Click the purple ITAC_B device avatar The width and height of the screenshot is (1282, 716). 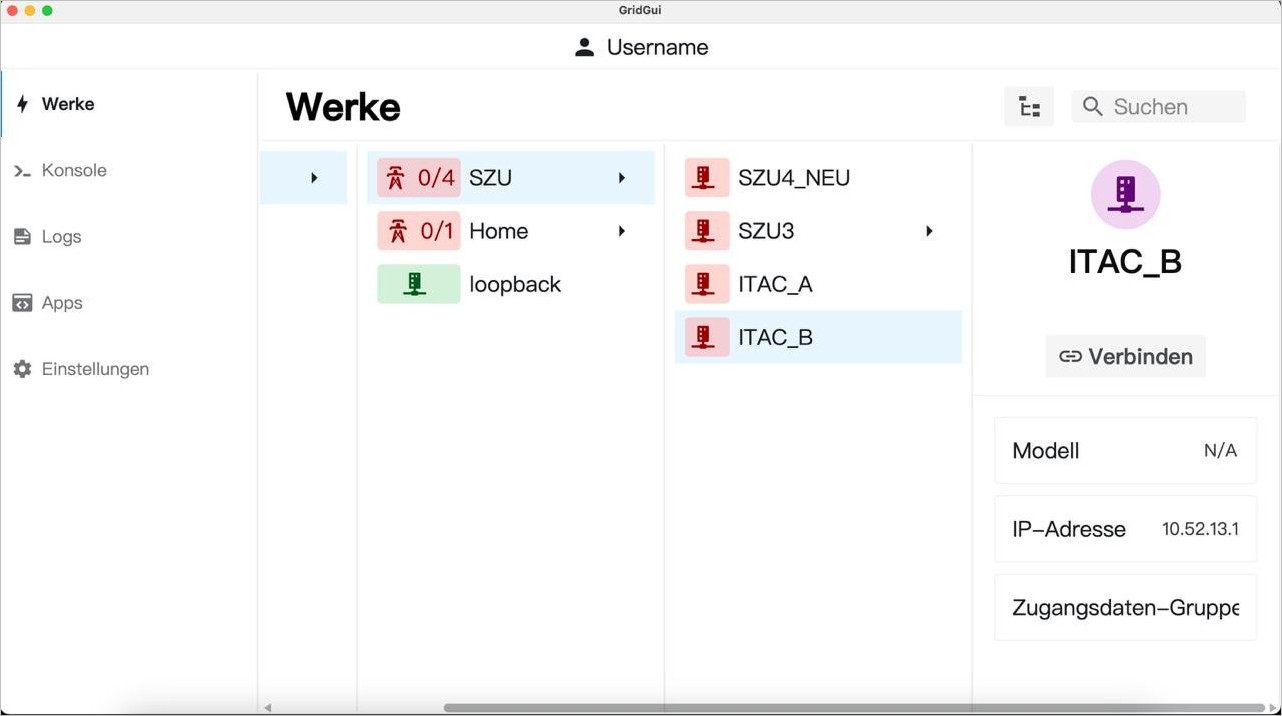coord(1125,194)
